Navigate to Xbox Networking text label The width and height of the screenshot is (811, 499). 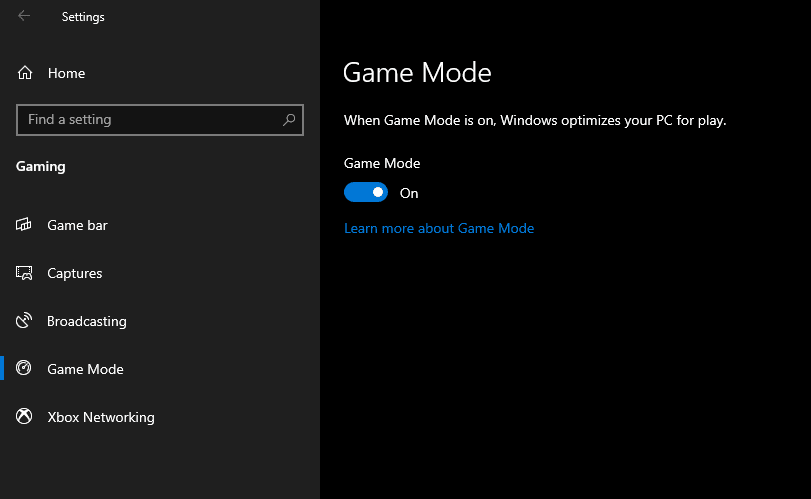101,417
